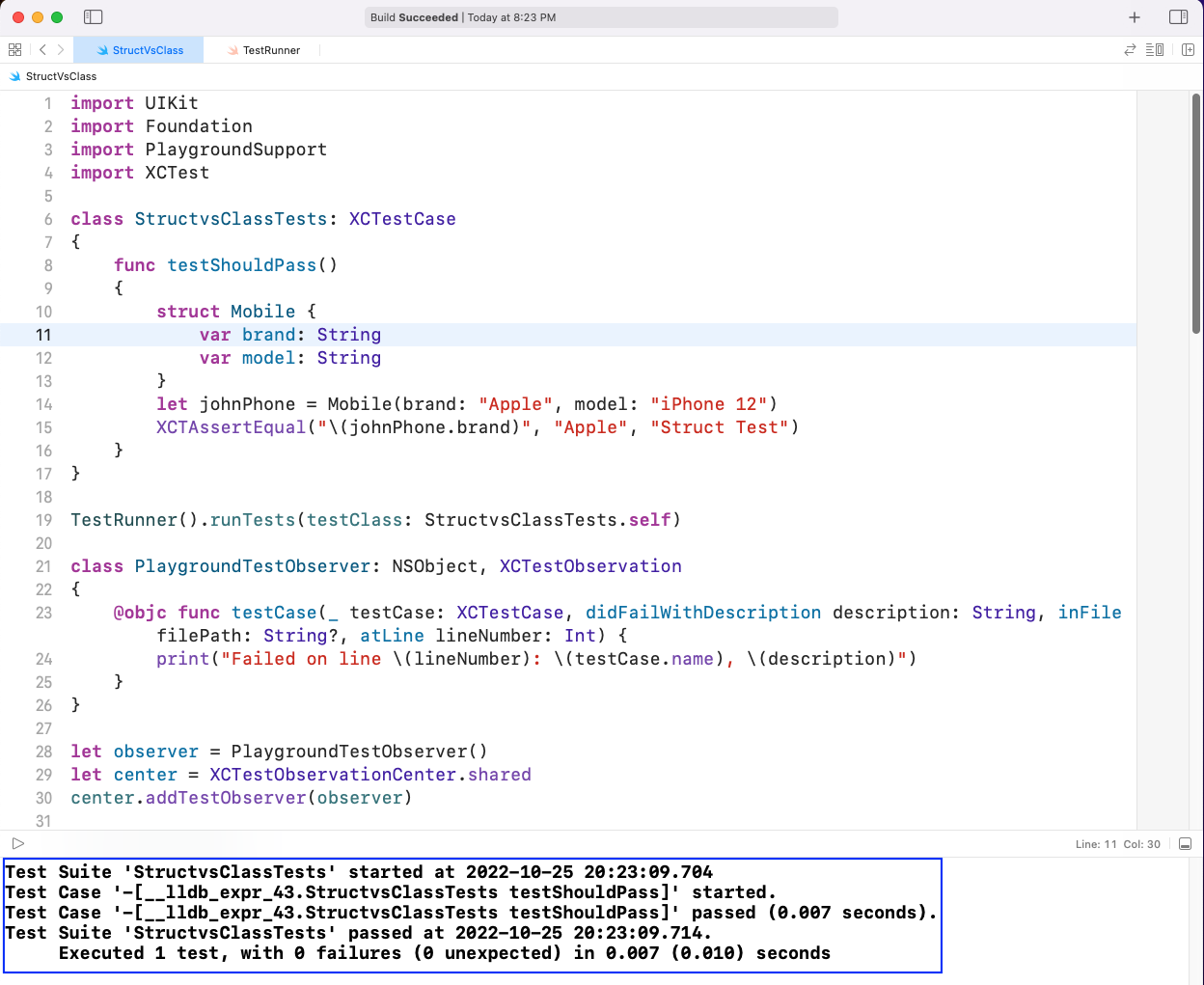Open the adjust editor options icon

[x=1155, y=50]
